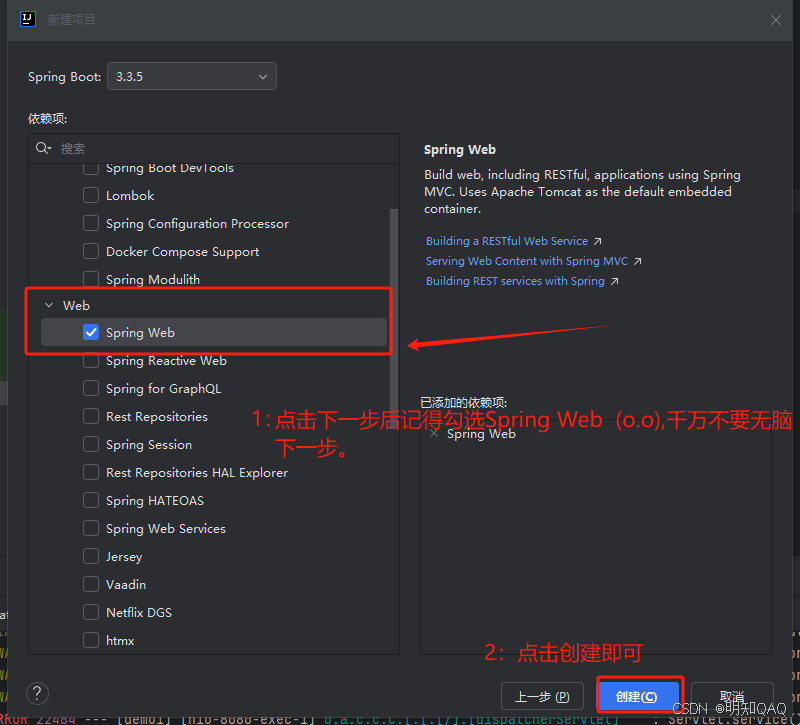Close the 新建项目 dialog
The height and width of the screenshot is (725, 800).
(776, 20)
